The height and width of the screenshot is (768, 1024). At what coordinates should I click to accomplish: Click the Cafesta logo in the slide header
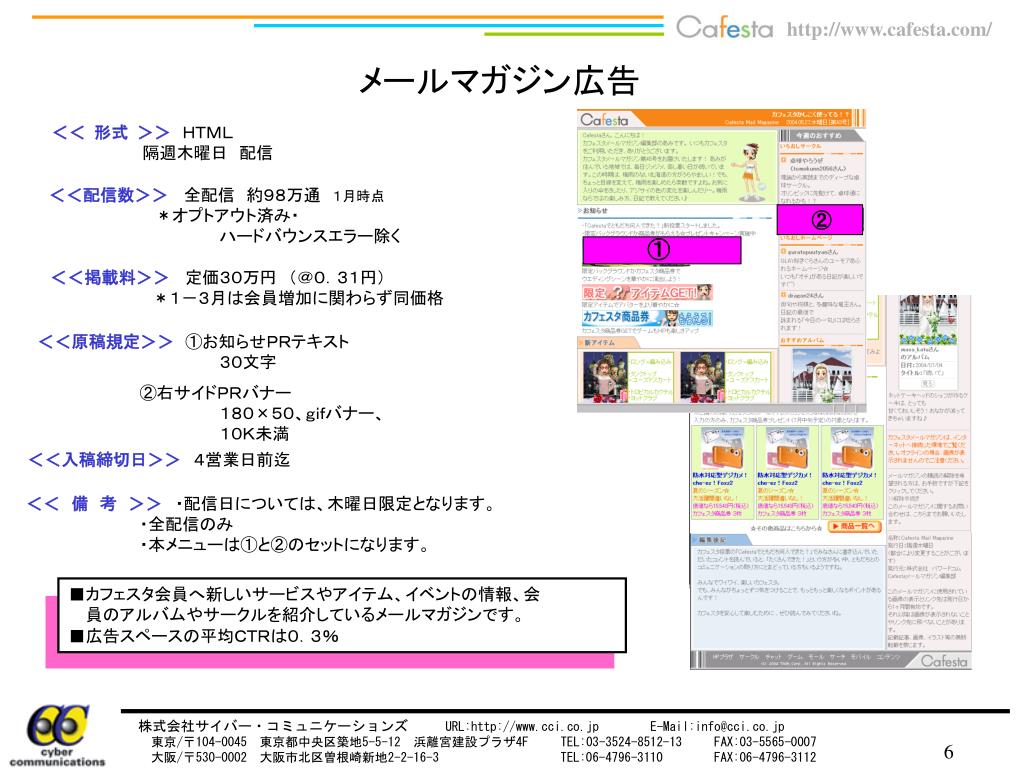[x=724, y=28]
